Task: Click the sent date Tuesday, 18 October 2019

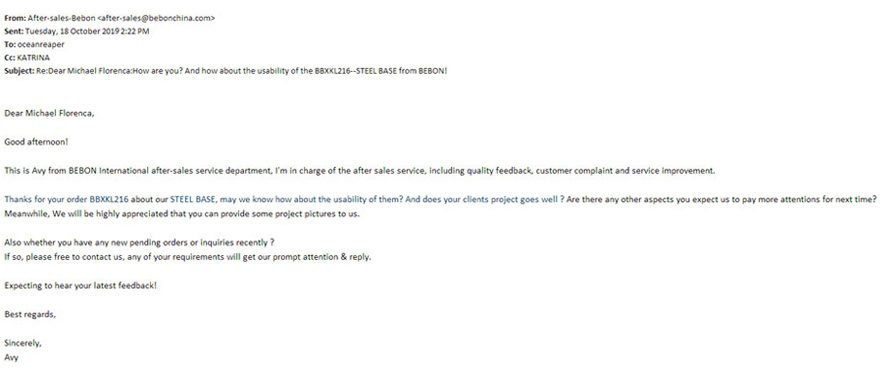Action: pos(70,31)
